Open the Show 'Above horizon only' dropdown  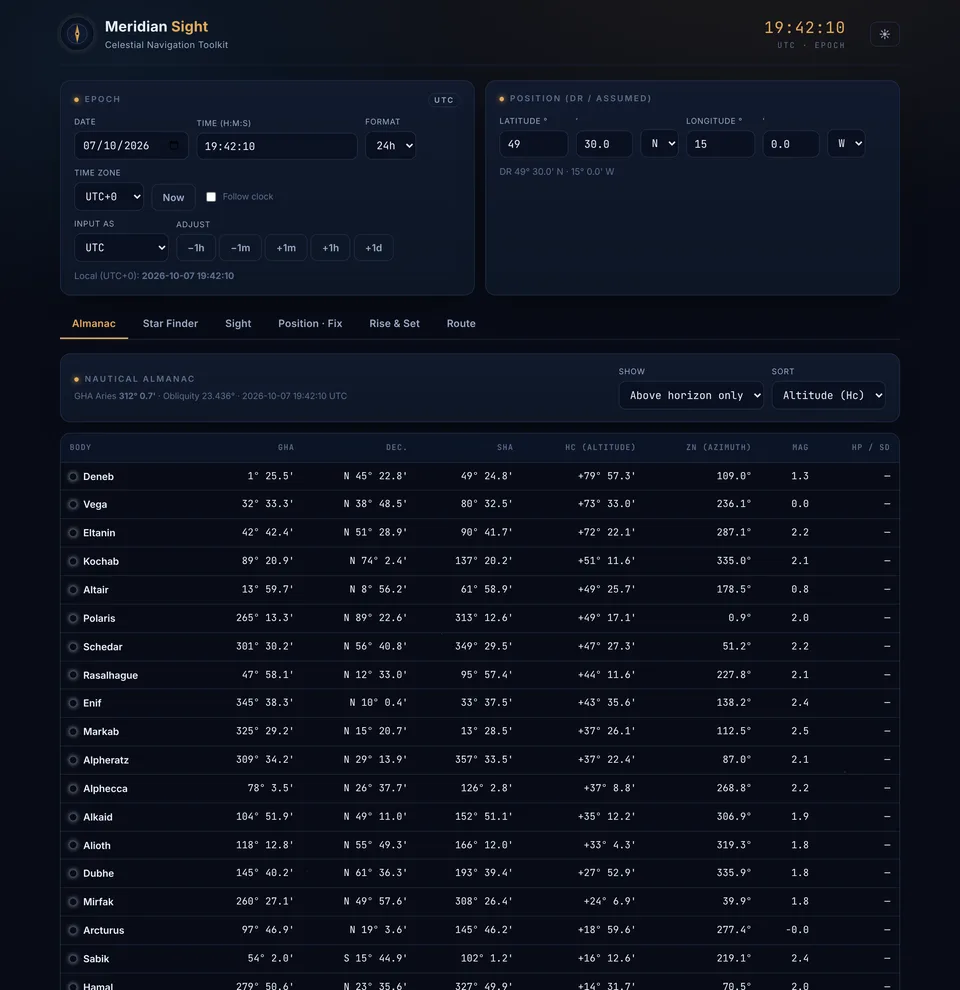[691, 395]
